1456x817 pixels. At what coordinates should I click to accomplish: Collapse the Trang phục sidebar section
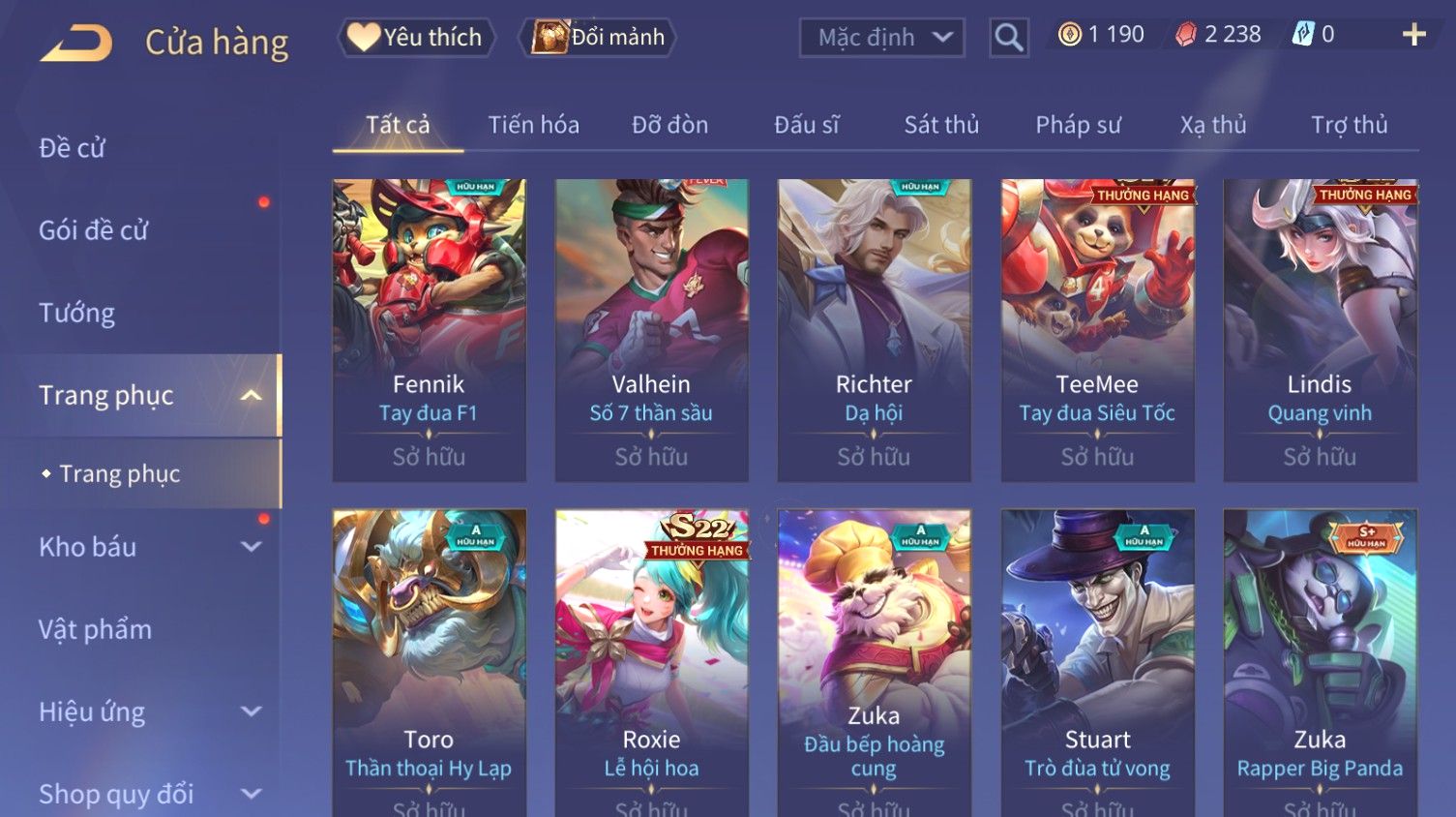click(251, 395)
